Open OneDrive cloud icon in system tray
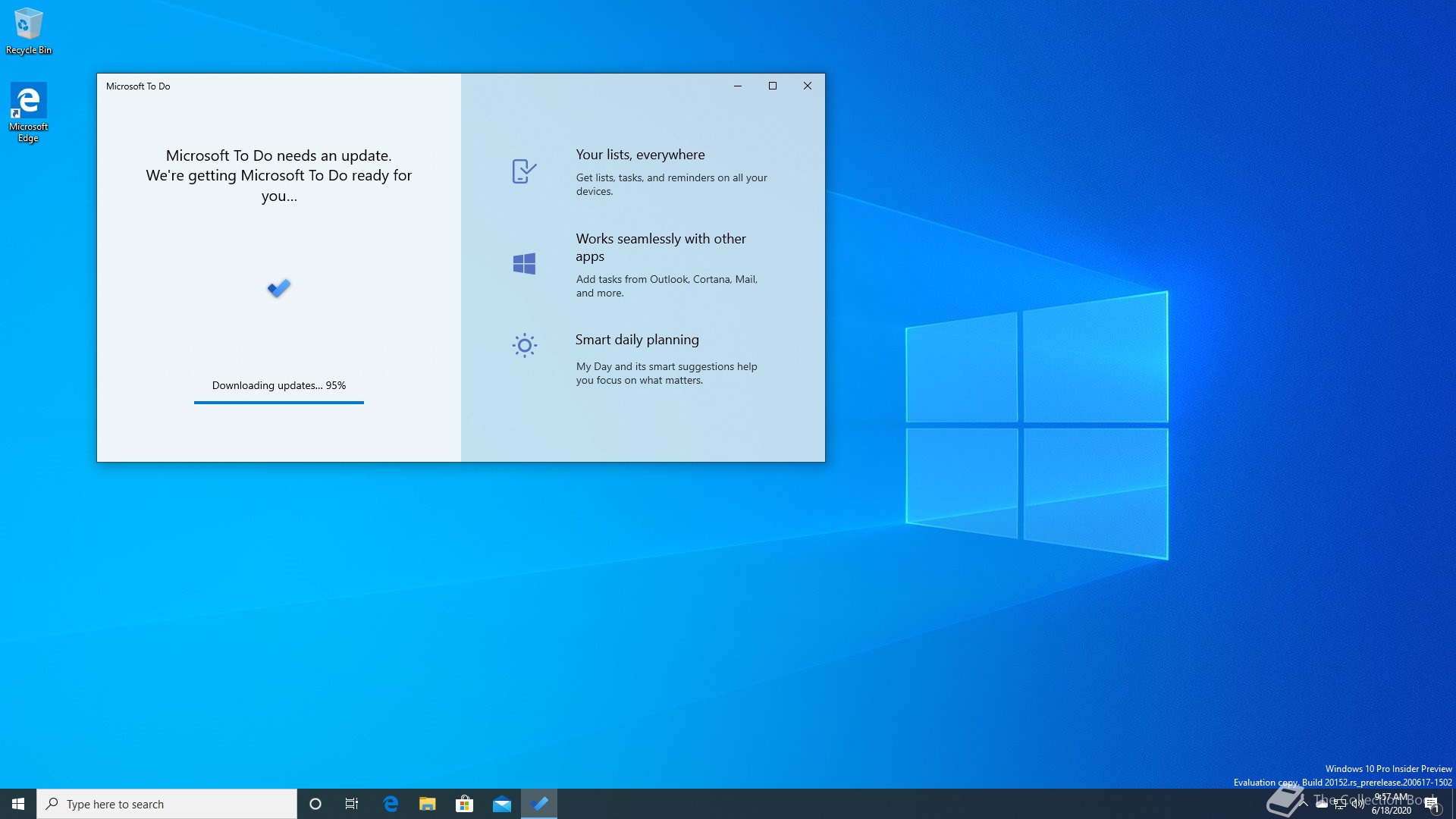The height and width of the screenshot is (819, 1456). point(1321,804)
